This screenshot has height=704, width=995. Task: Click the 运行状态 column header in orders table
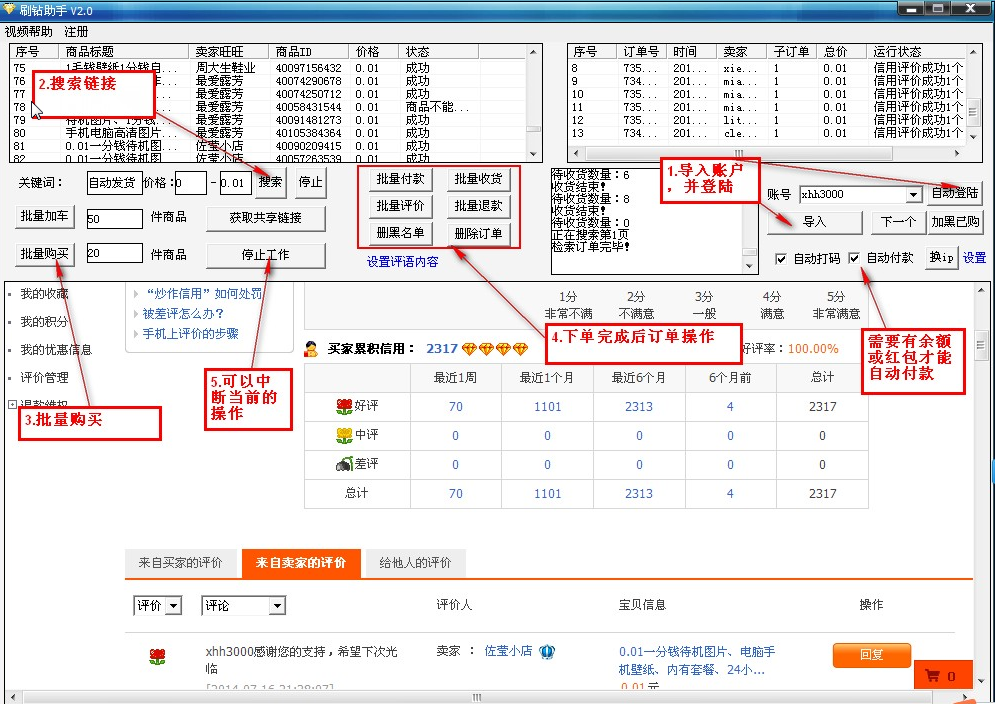tap(917, 51)
